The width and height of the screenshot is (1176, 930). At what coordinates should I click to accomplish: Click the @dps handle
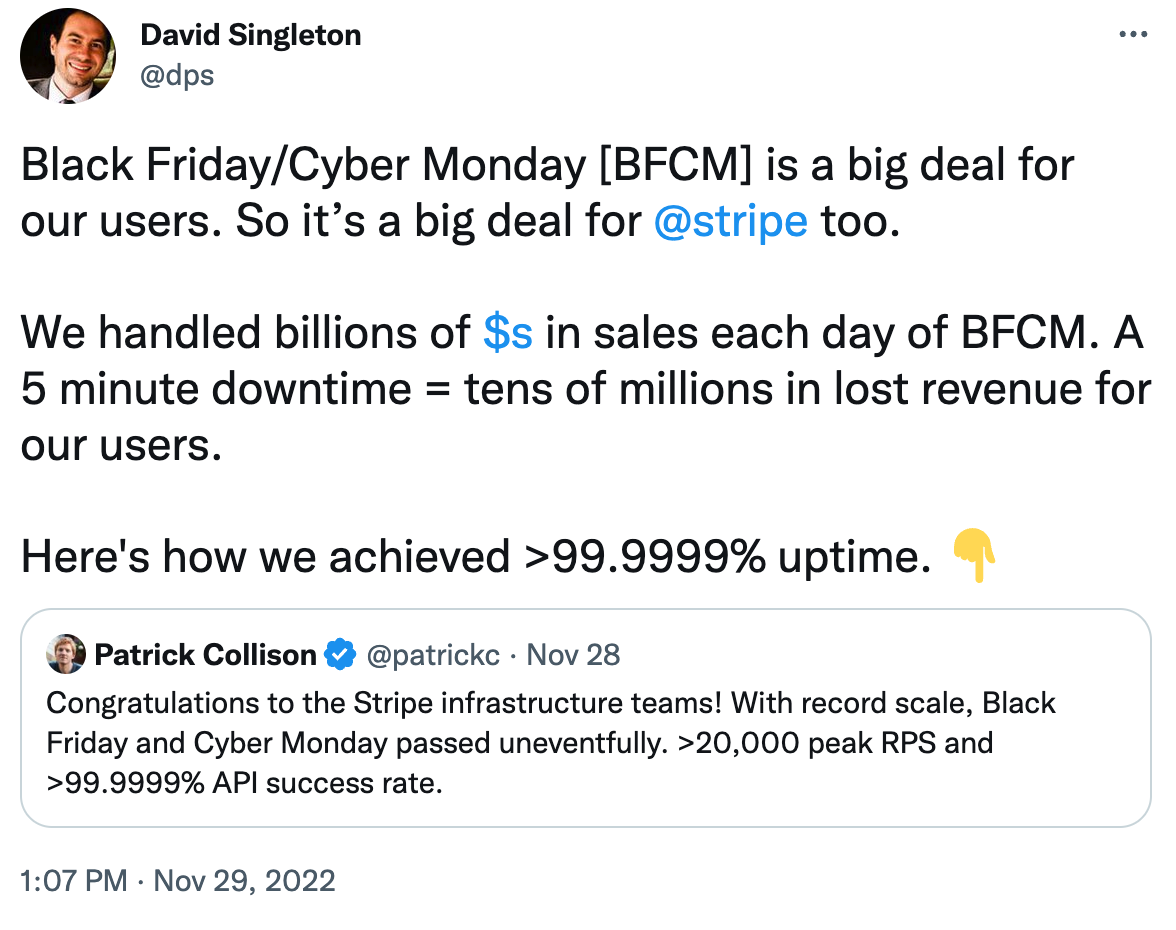(177, 75)
